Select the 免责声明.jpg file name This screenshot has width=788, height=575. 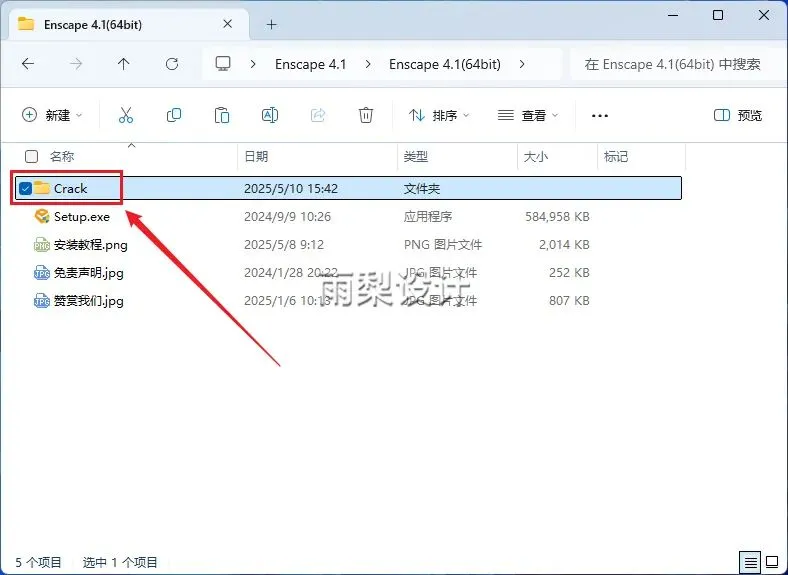tap(88, 273)
